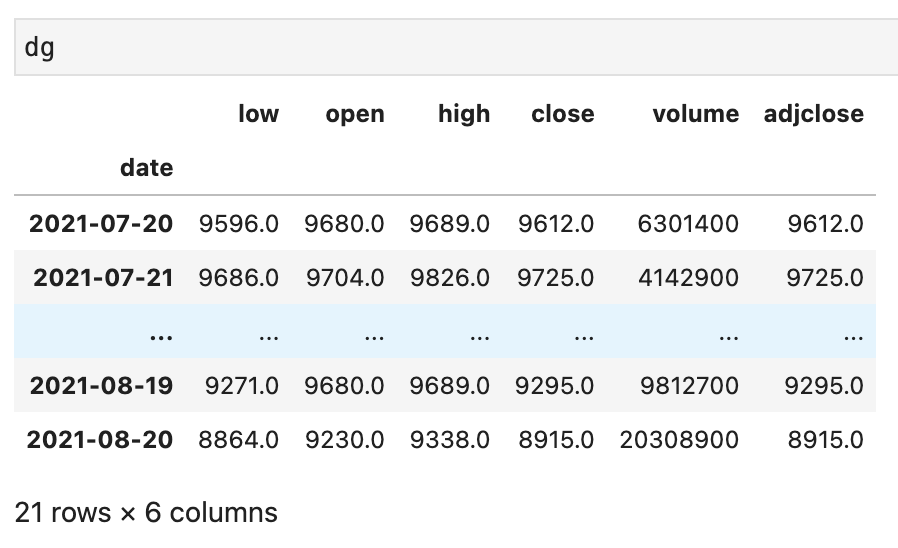898x548 pixels.
Task: Click the close column header
Action: tap(562, 114)
